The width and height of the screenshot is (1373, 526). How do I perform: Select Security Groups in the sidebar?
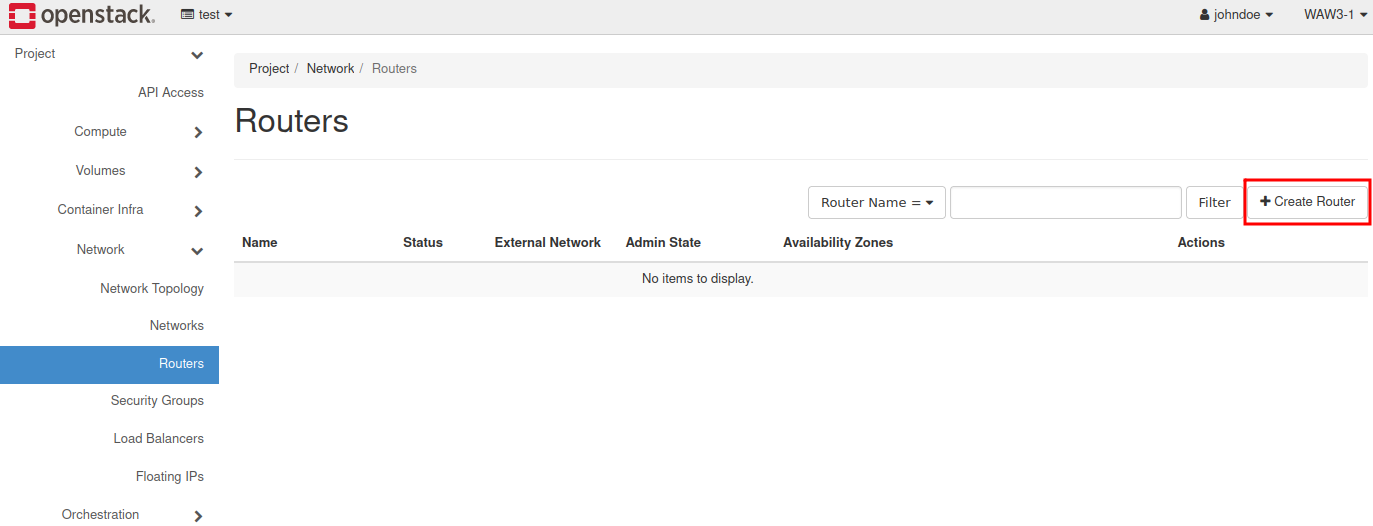point(157,401)
